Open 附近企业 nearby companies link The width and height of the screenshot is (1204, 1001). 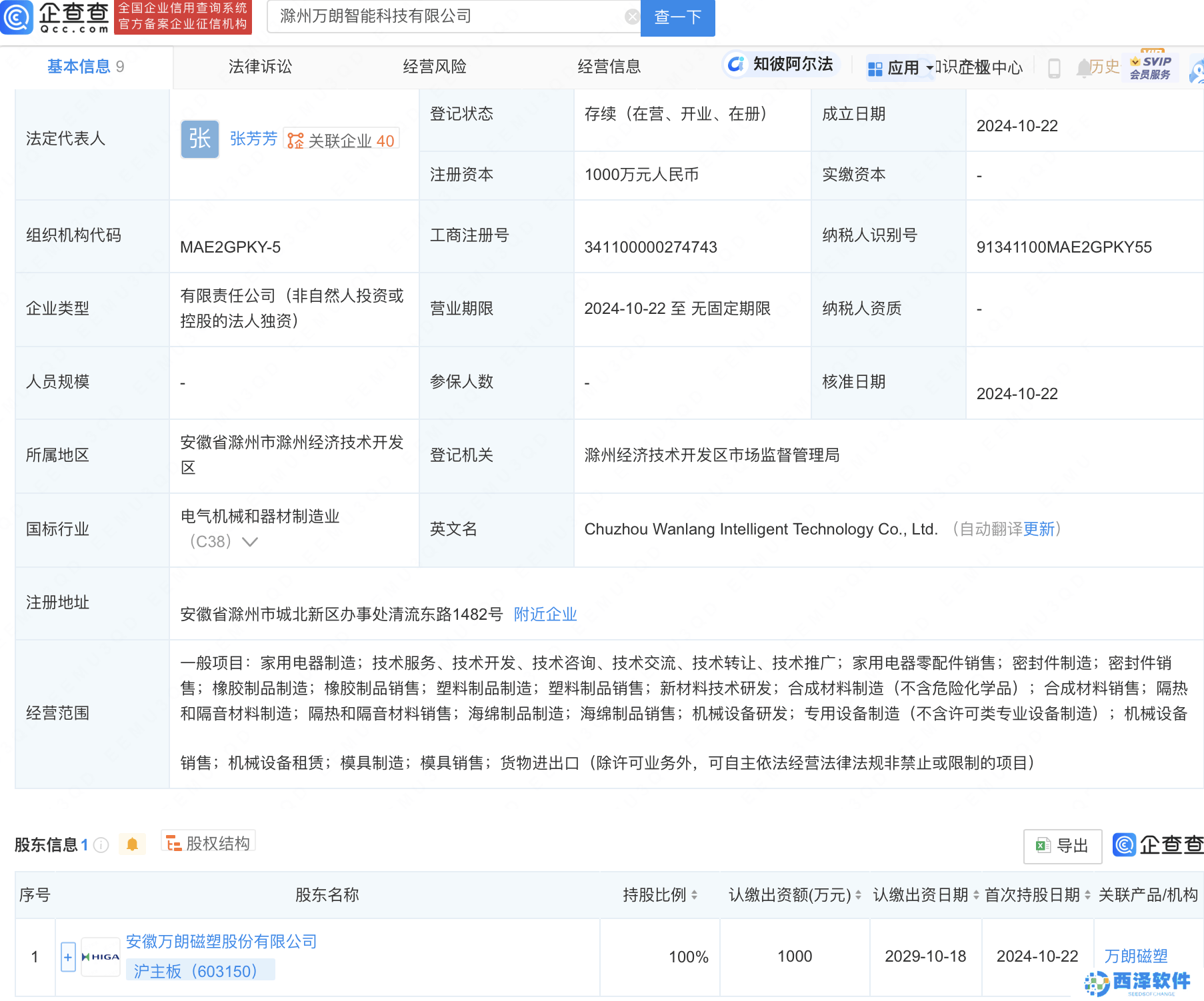545,614
